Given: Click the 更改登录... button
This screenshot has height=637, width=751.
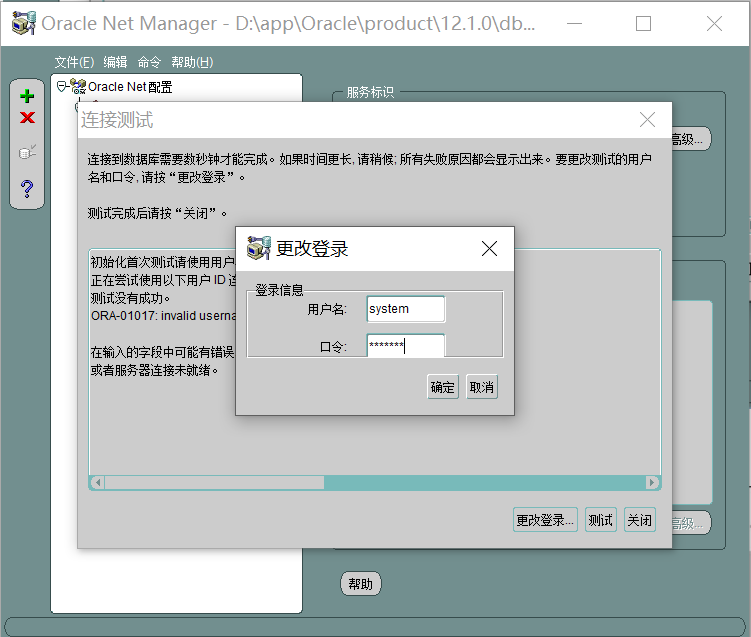Looking at the screenshot, I should [x=545, y=520].
